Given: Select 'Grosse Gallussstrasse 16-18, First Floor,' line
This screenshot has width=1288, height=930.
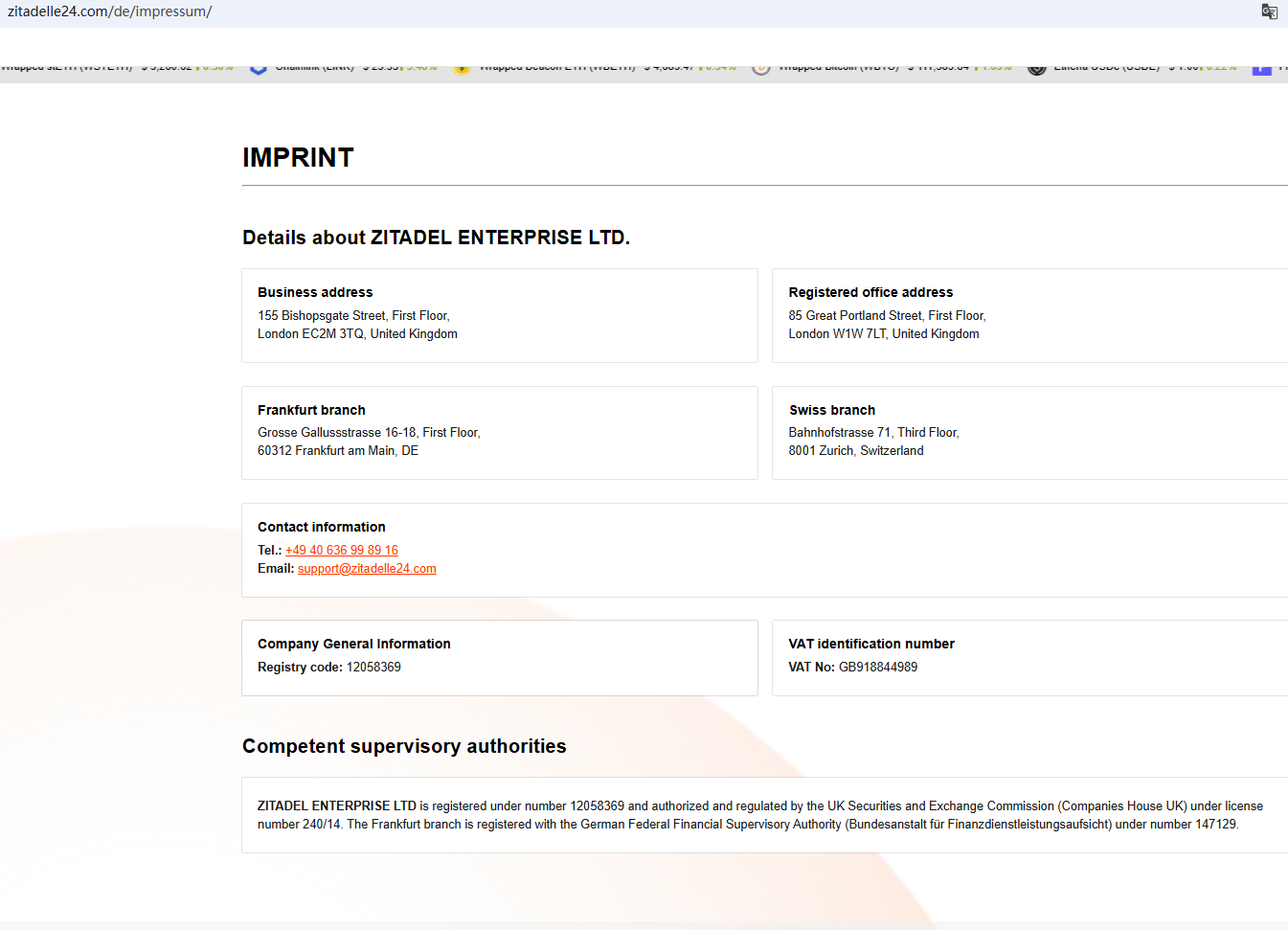Looking at the screenshot, I should (x=369, y=432).
